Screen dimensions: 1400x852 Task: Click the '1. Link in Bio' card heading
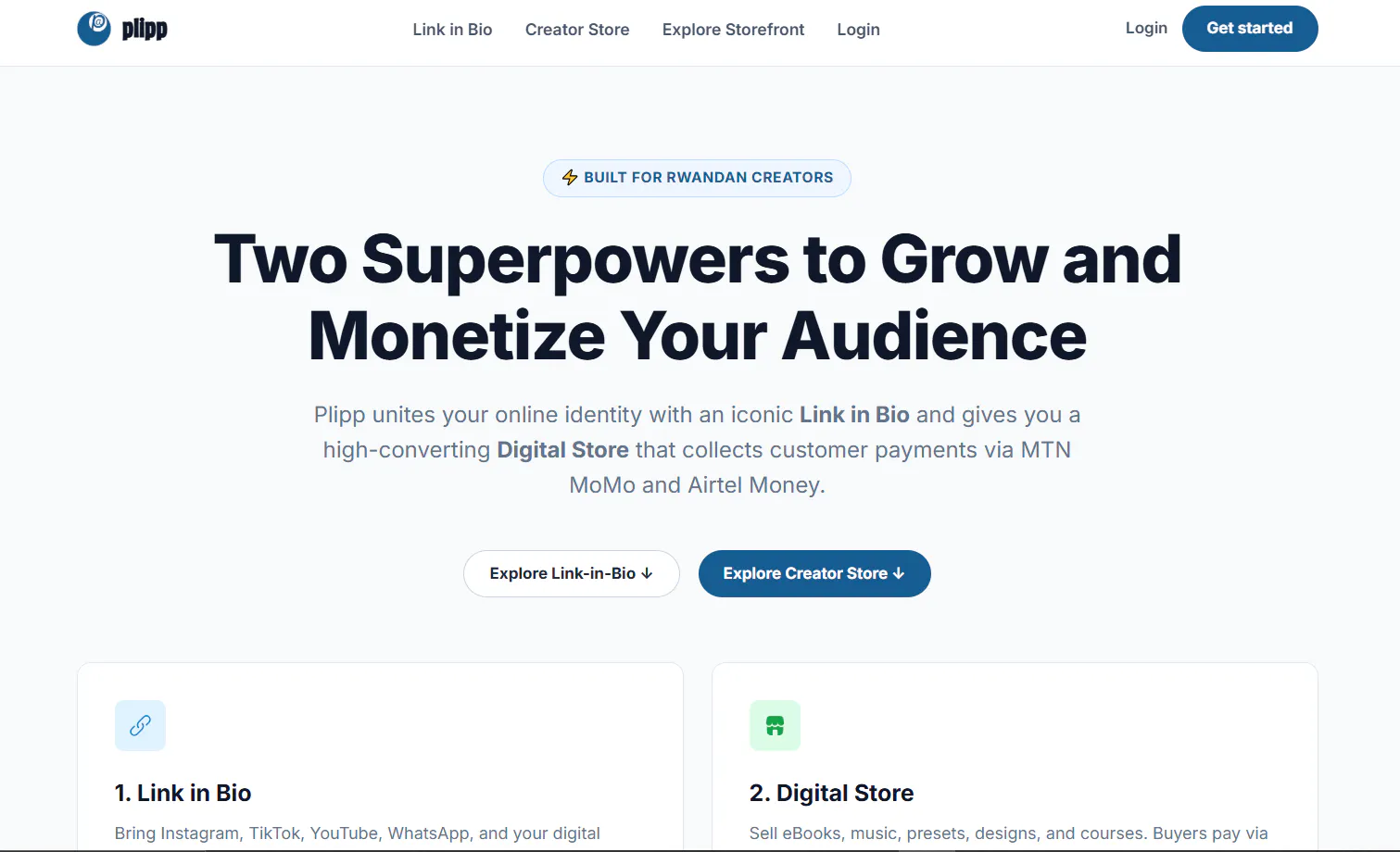coord(183,793)
